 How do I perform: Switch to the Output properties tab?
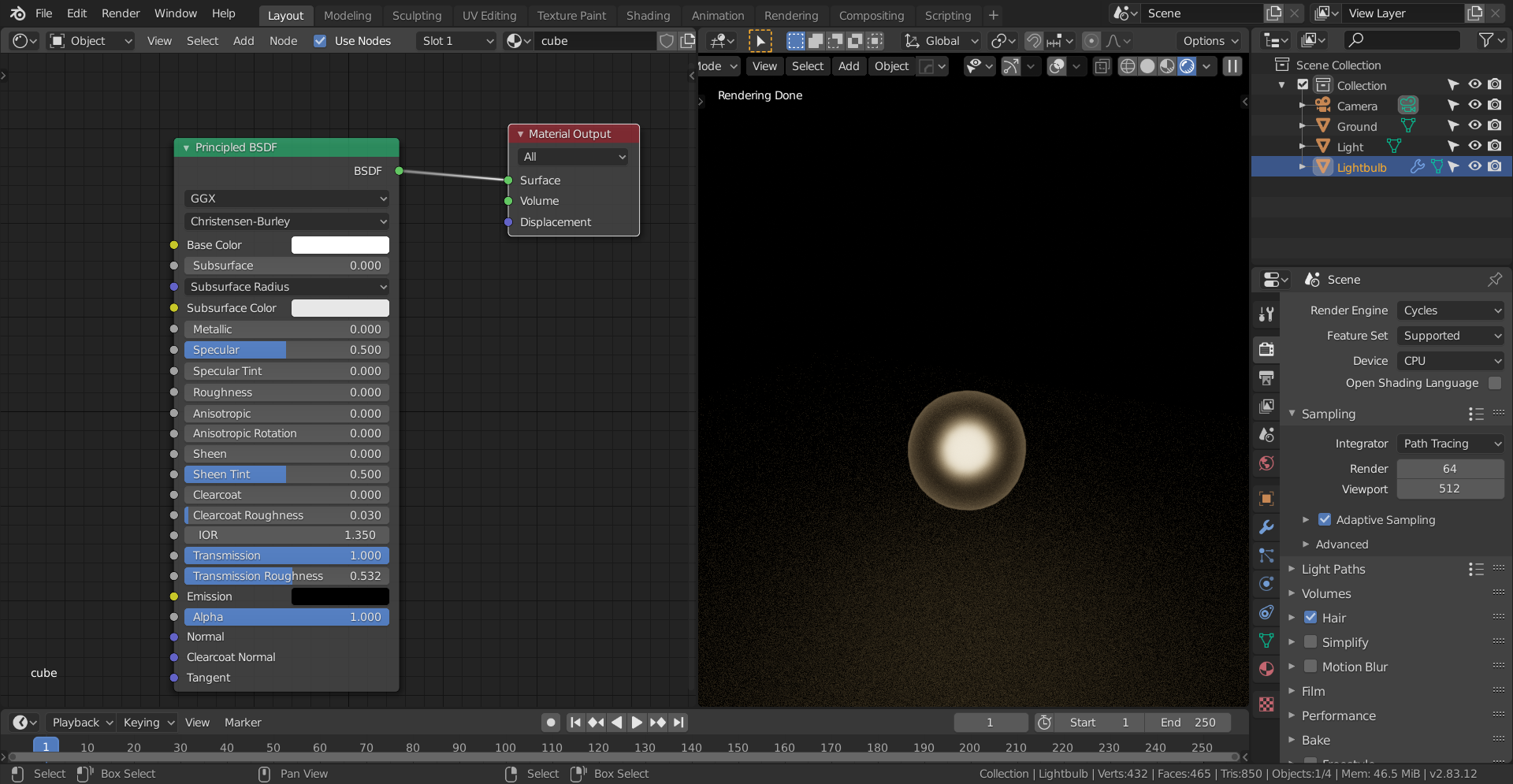pos(1266,377)
